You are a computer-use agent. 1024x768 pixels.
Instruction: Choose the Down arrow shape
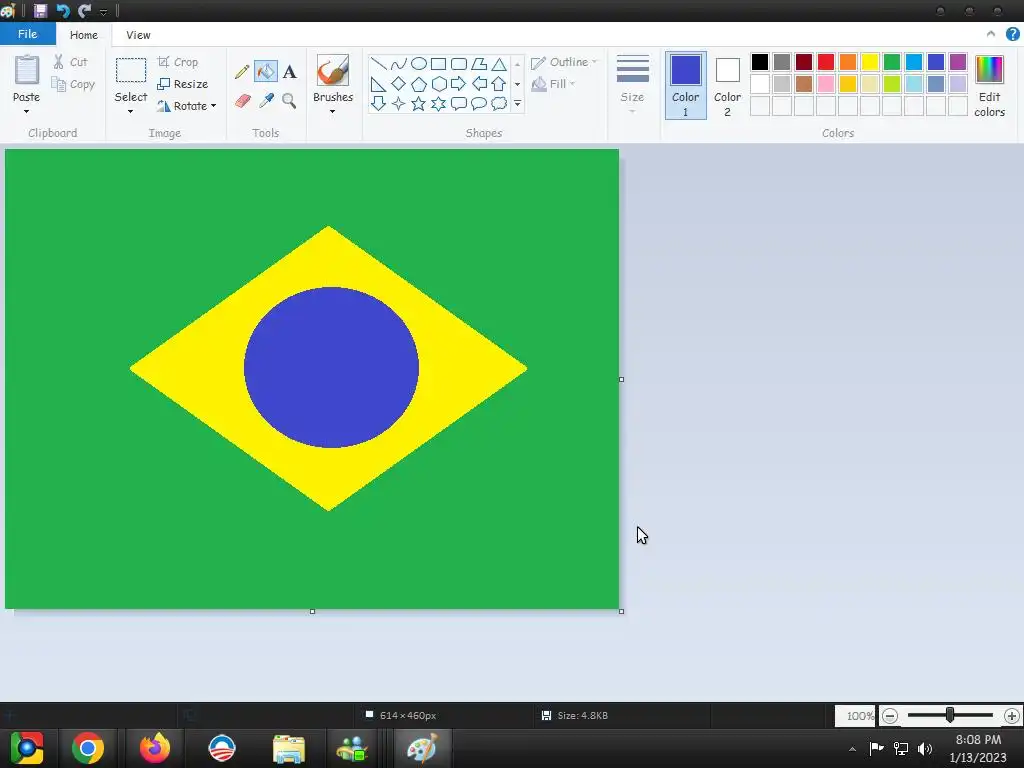(x=378, y=103)
